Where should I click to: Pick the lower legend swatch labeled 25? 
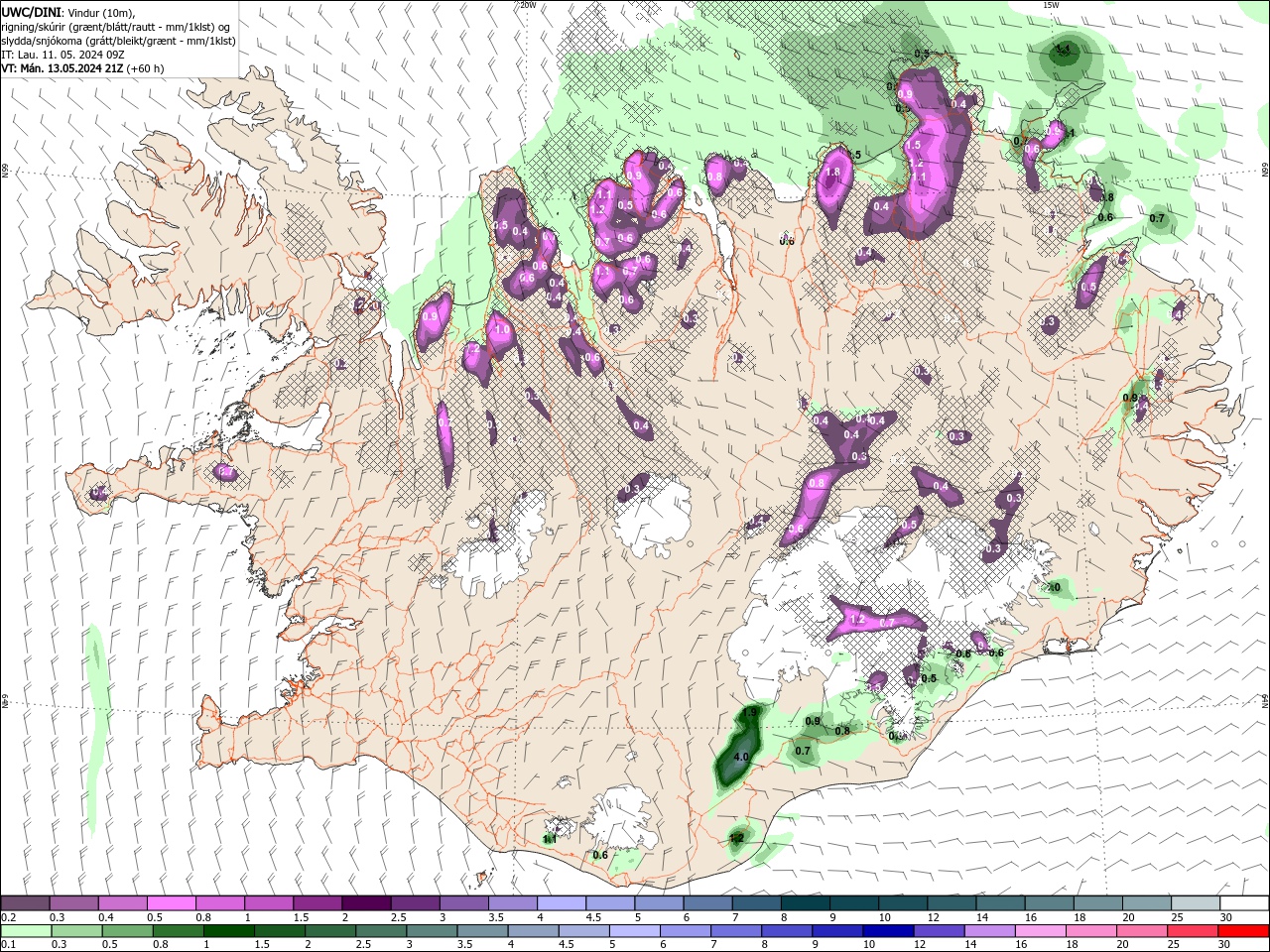pos(1195,931)
